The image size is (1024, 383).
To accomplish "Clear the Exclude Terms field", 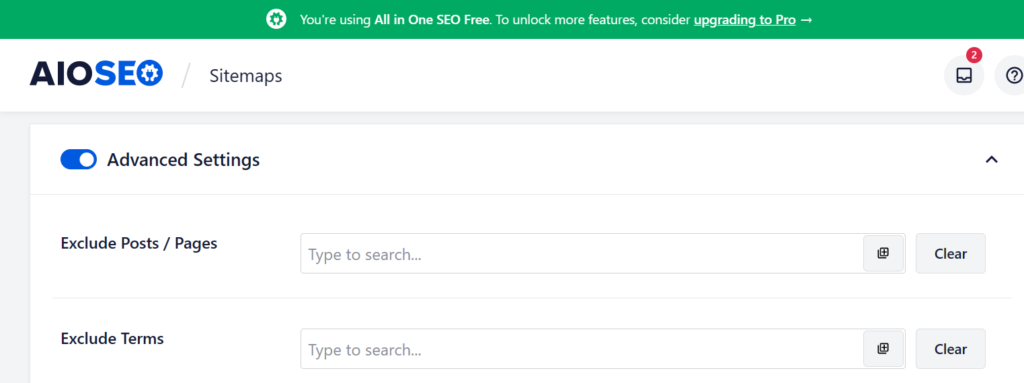I will 950,348.
